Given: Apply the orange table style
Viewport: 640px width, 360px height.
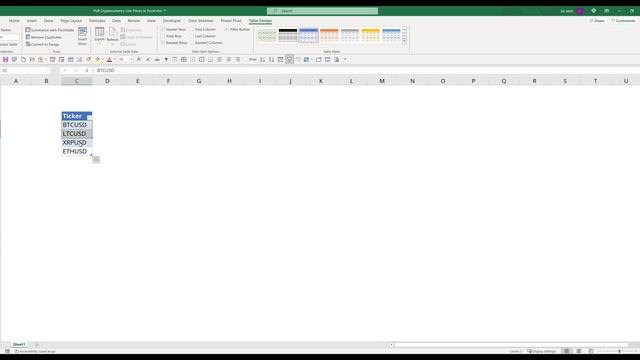Looking at the screenshot, I should pyautogui.click(x=329, y=35).
